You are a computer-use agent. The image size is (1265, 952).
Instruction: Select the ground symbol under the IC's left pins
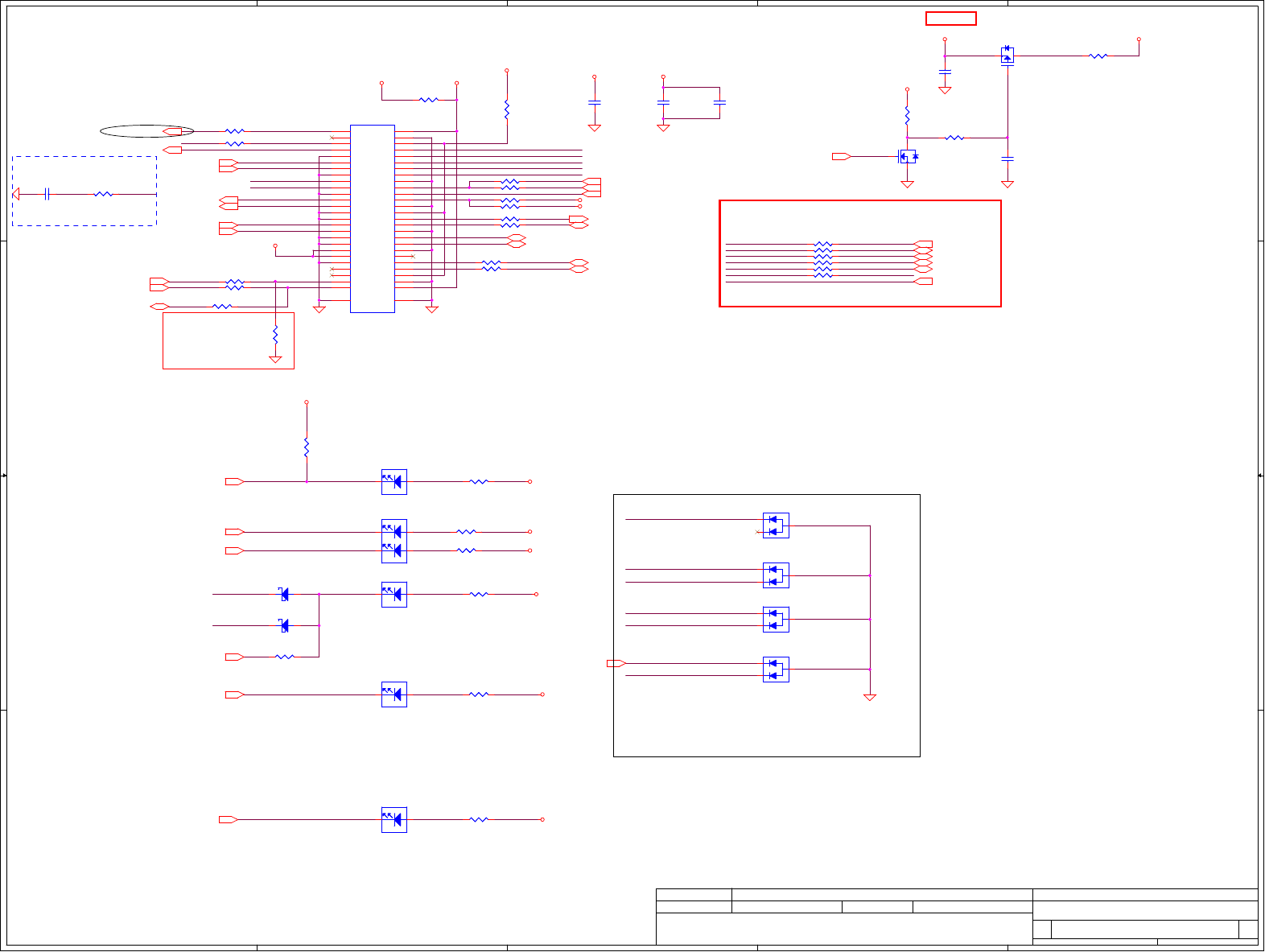coord(319,310)
